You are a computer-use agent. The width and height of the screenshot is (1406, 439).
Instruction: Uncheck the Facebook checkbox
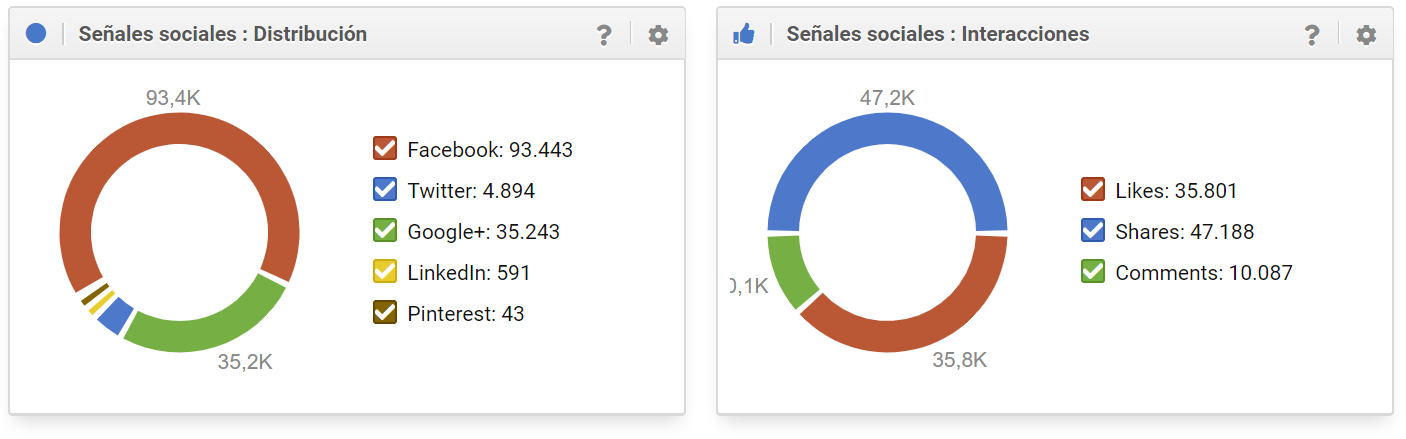(x=385, y=149)
